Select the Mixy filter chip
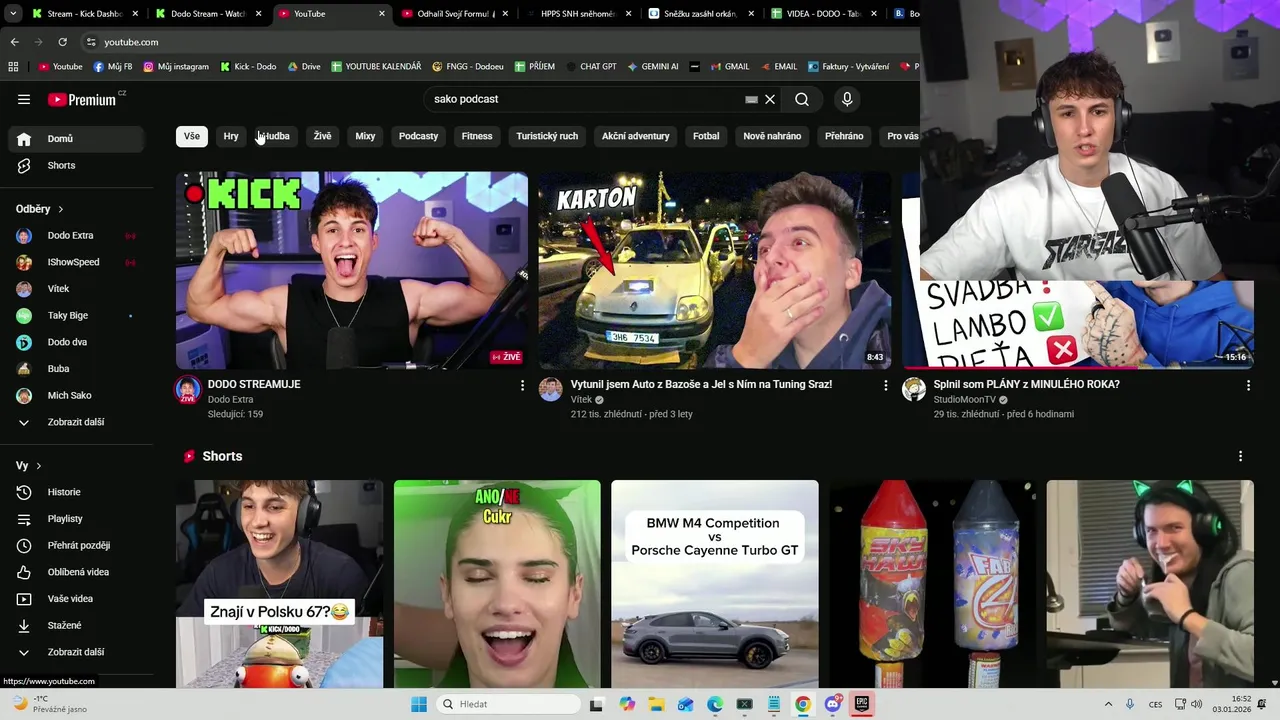1280x720 pixels. coord(365,136)
